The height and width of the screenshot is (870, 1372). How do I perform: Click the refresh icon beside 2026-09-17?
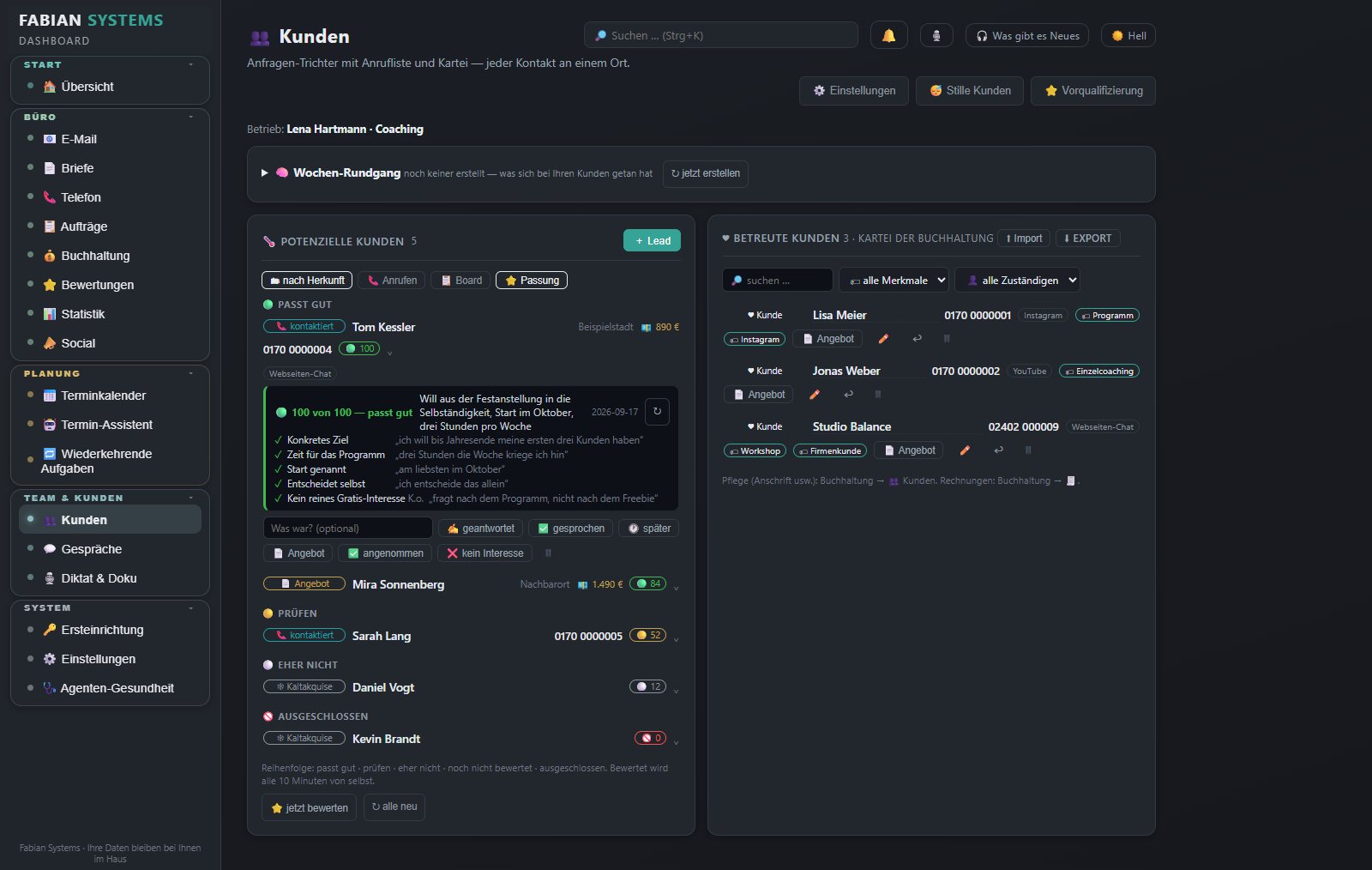[x=657, y=412]
